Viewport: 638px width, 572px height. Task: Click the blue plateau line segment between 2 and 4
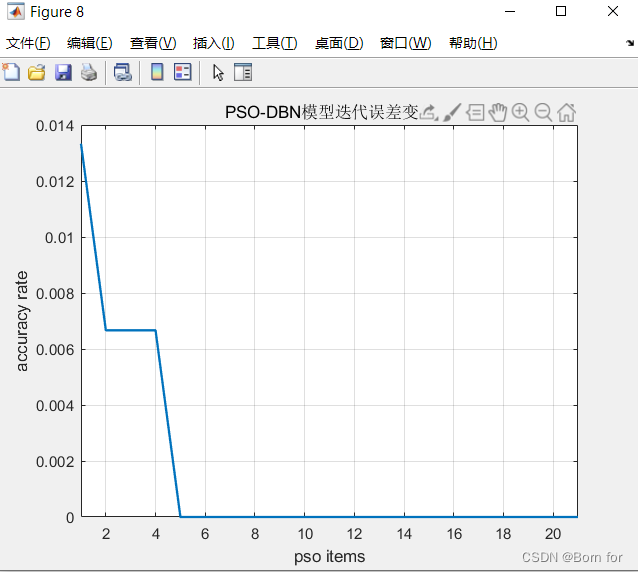pyautogui.click(x=131, y=330)
